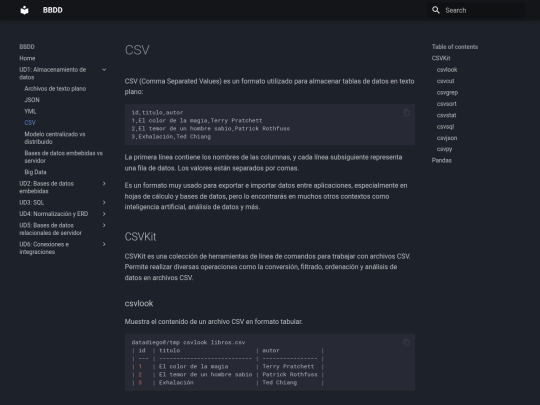Image resolution: width=540 pixels, height=405 pixels.
Task: Open the Home page link
Action: (27, 58)
